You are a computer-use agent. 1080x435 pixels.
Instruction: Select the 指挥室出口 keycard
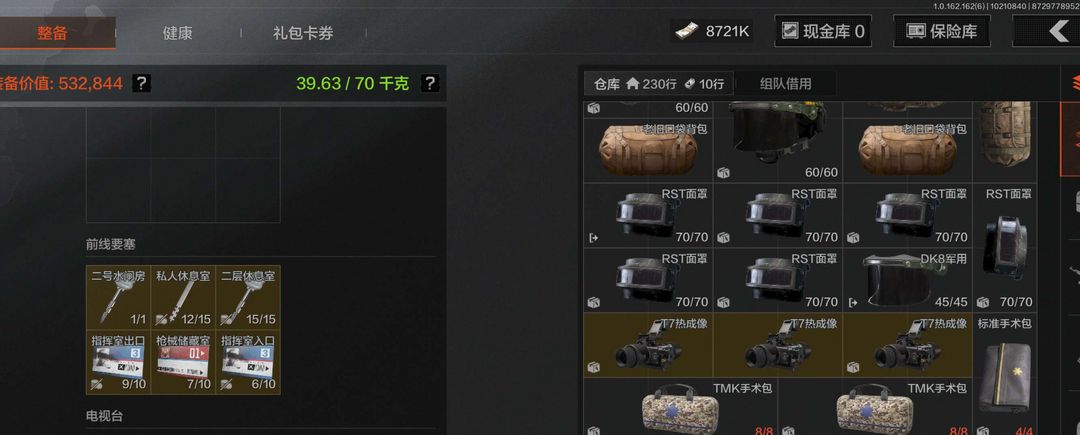pyautogui.click(x=118, y=362)
